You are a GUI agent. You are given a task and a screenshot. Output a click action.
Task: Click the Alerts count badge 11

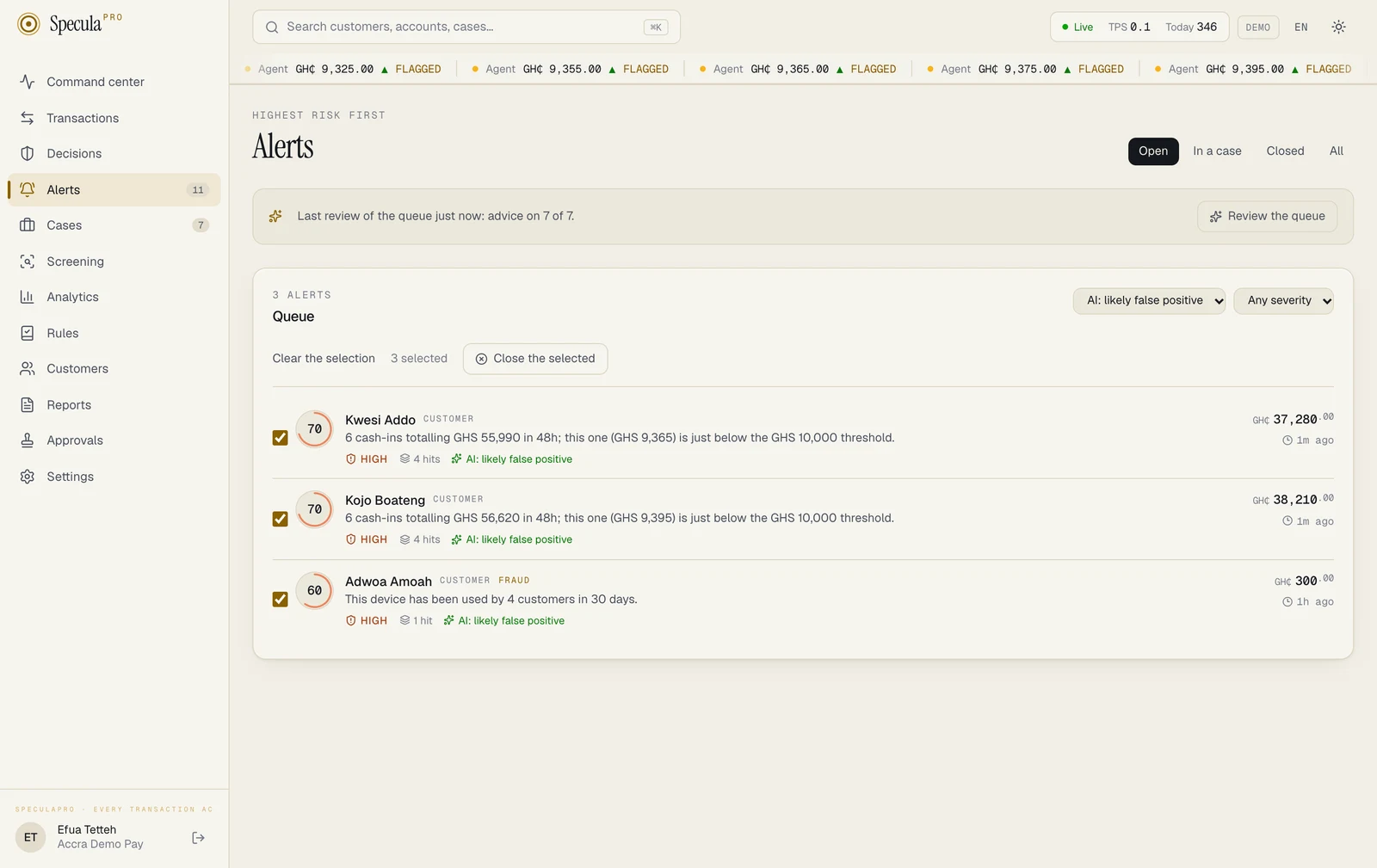[x=198, y=190]
